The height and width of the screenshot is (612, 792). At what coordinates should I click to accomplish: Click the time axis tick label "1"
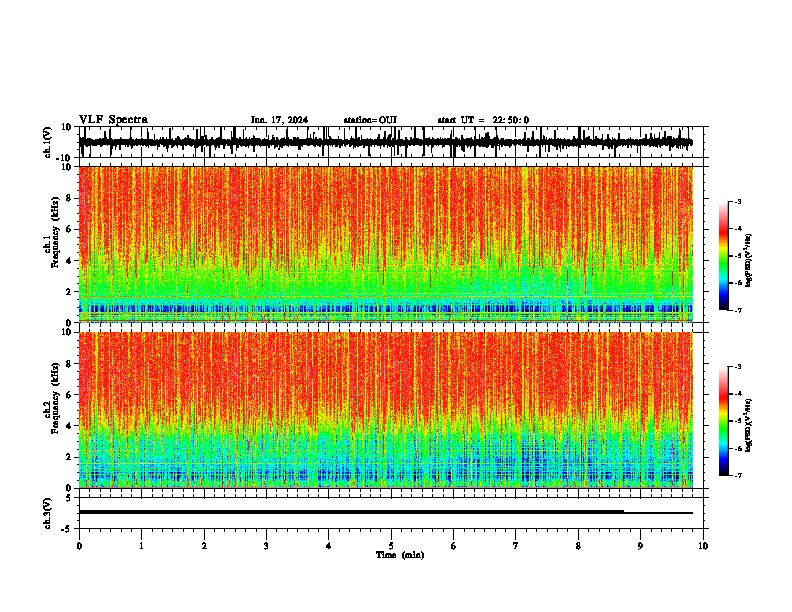pos(141,546)
